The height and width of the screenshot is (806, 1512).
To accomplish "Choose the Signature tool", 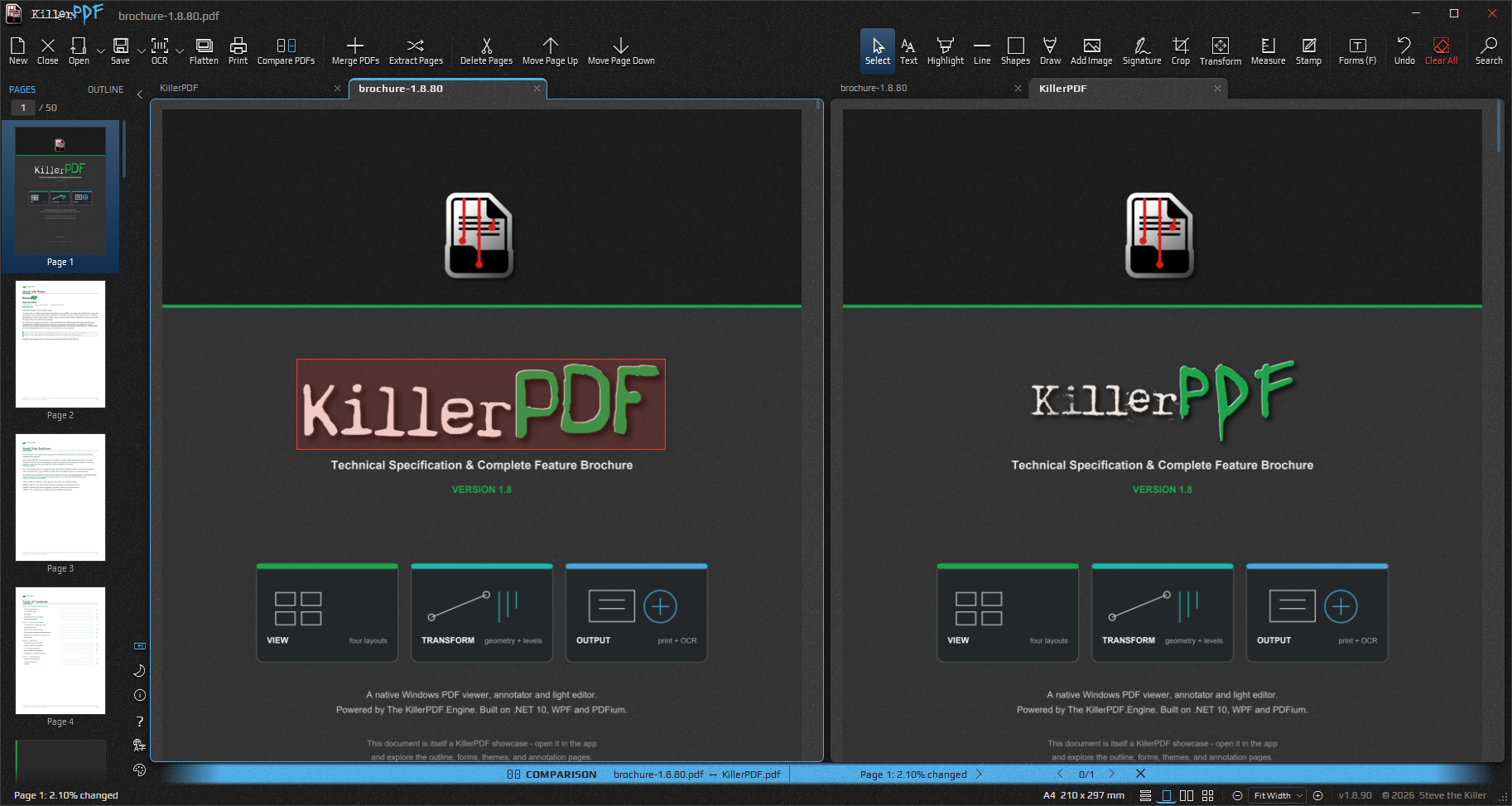I will coord(1142,51).
